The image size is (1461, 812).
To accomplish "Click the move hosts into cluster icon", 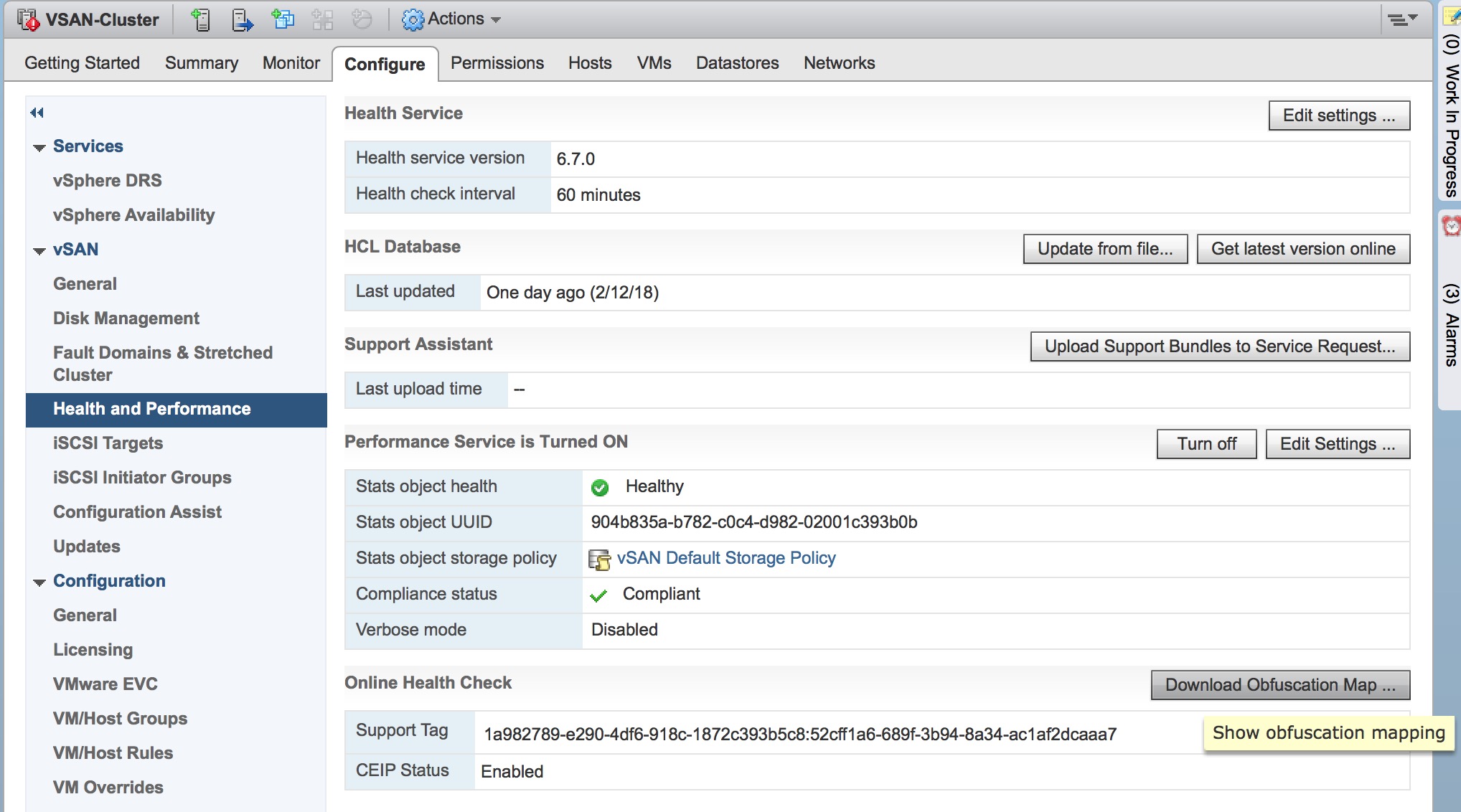I will click(243, 19).
